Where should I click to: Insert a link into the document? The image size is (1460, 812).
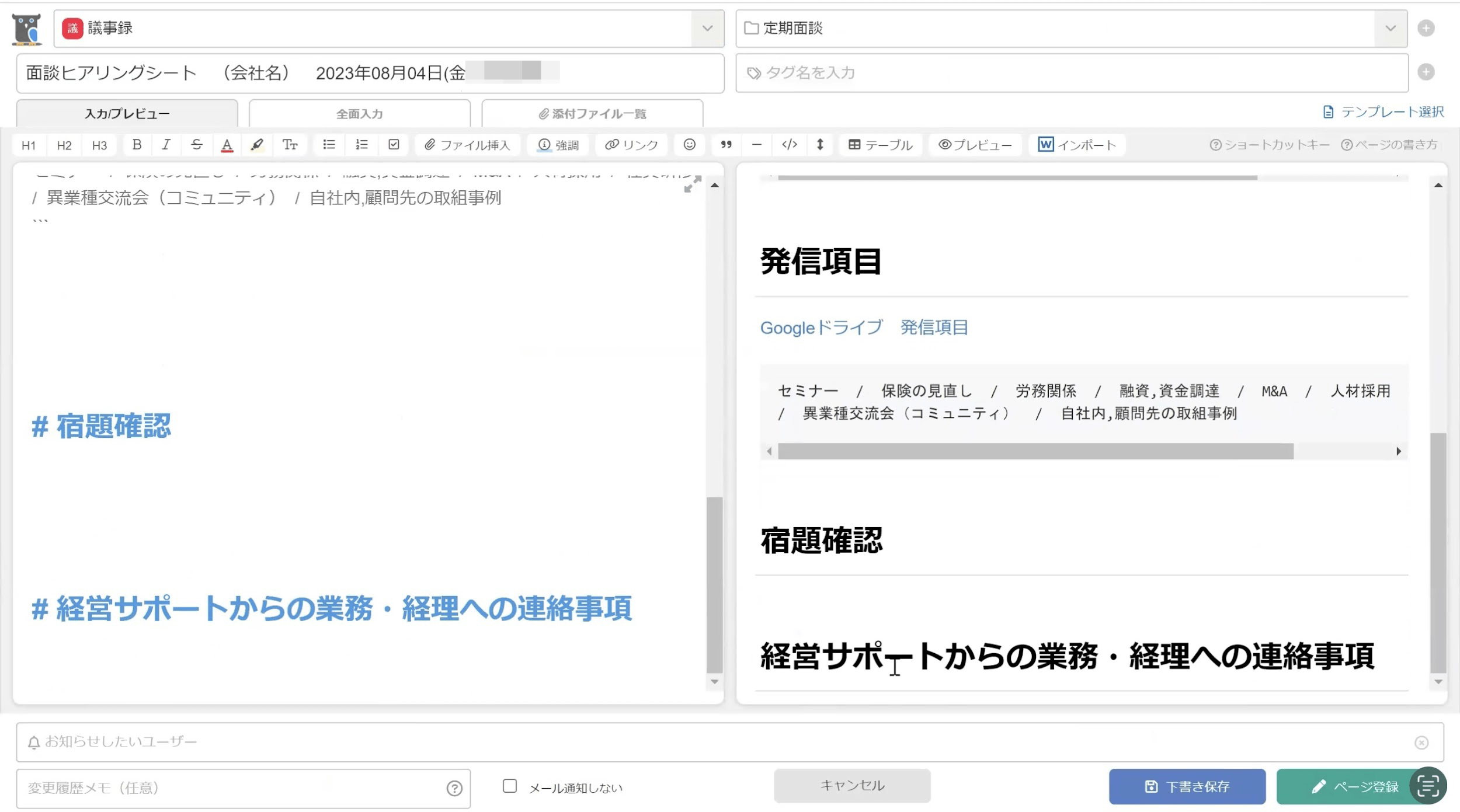click(x=631, y=145)
